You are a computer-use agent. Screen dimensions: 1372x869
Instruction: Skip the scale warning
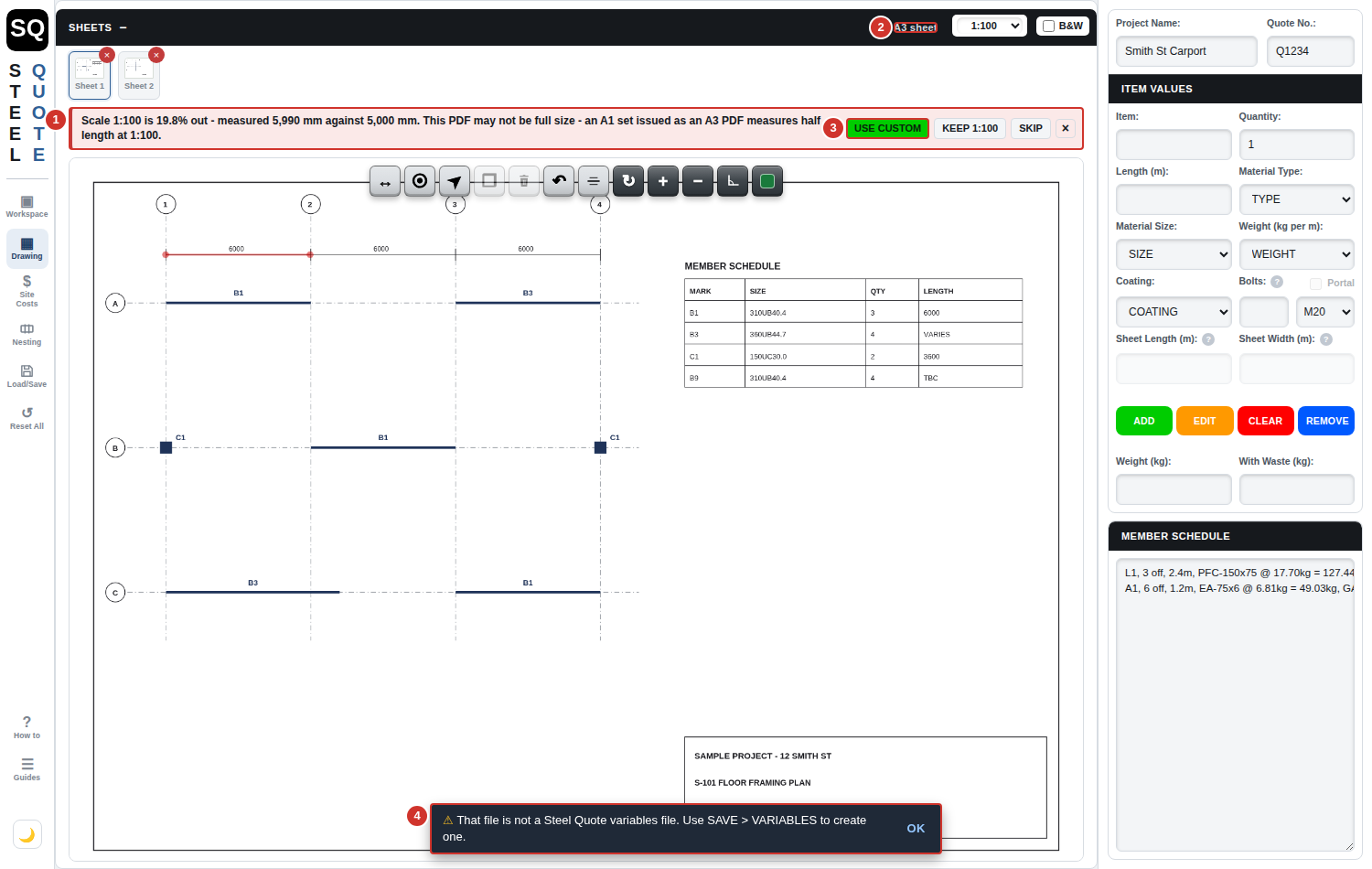pyautogui.click(x=1031, y=128)
